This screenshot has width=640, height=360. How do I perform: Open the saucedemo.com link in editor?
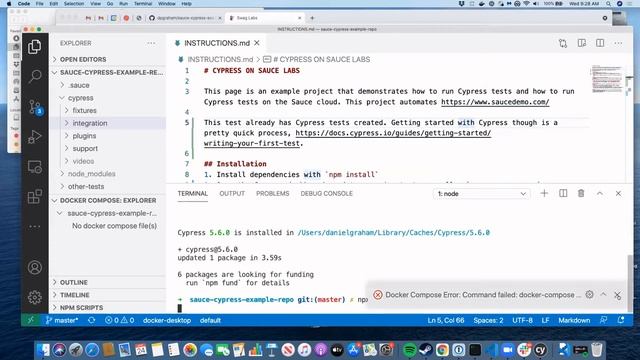pos(495,102)
